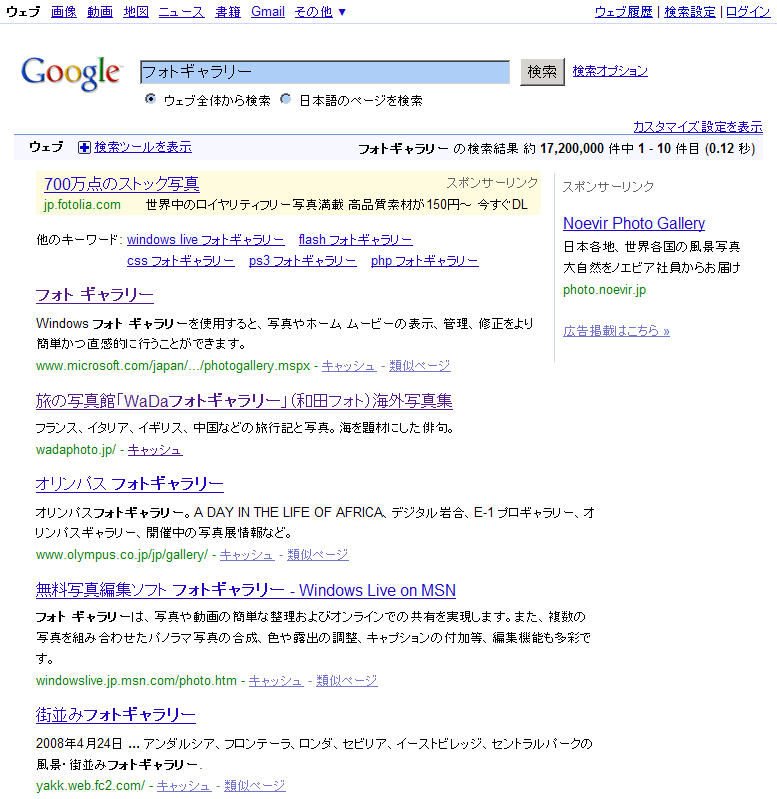Open cached page for olympus.co.jp result
The image size is (777, 799).
[247, 555]
